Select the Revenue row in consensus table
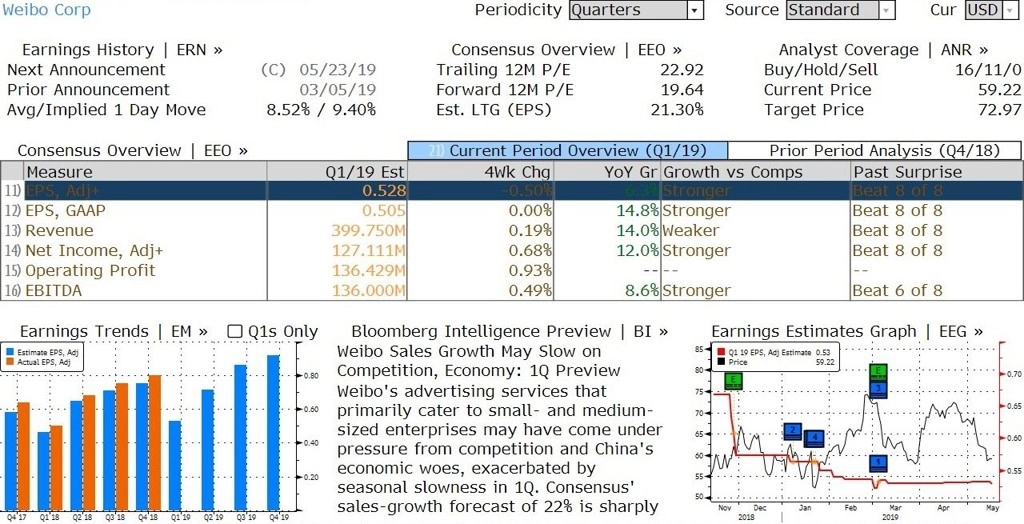Viewport: 1024px width, 524px height. pyautogui.click(x=511, y=231)
